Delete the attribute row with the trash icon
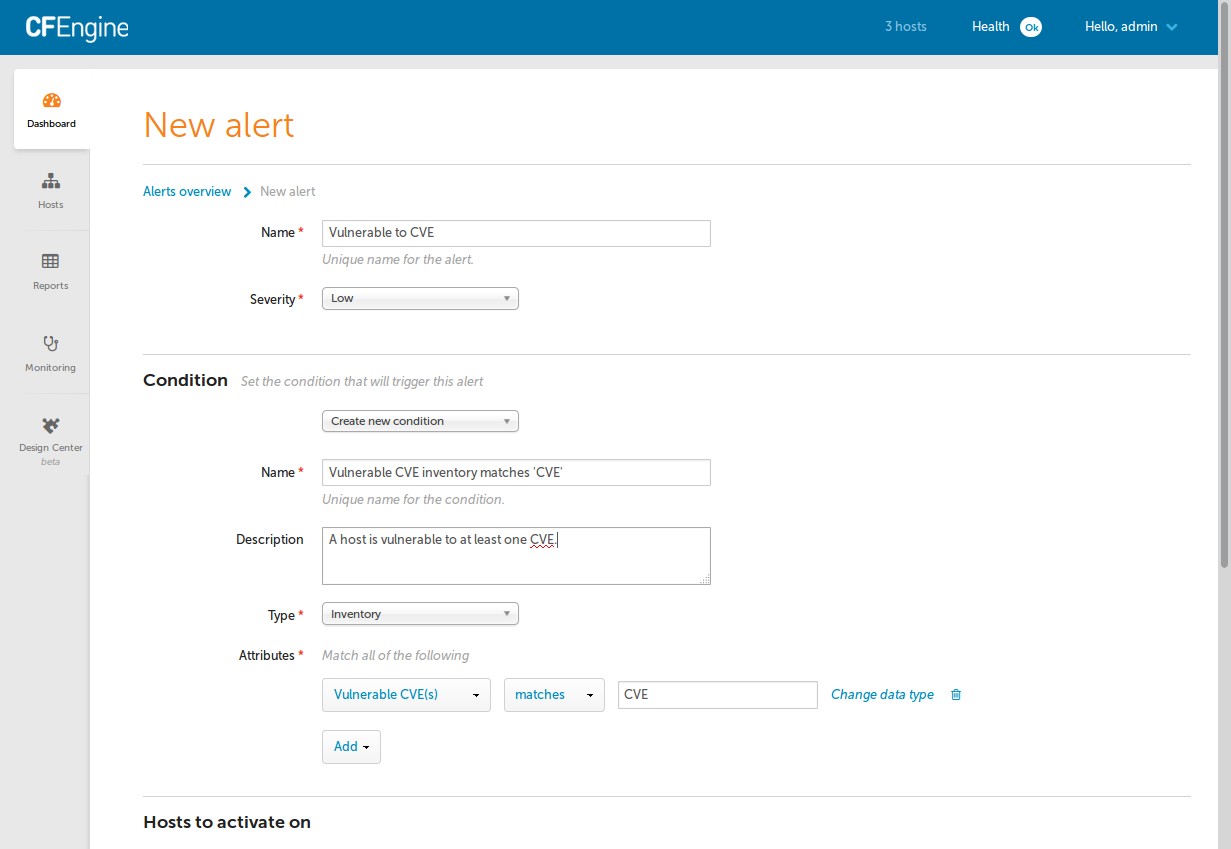 [955, 694]
